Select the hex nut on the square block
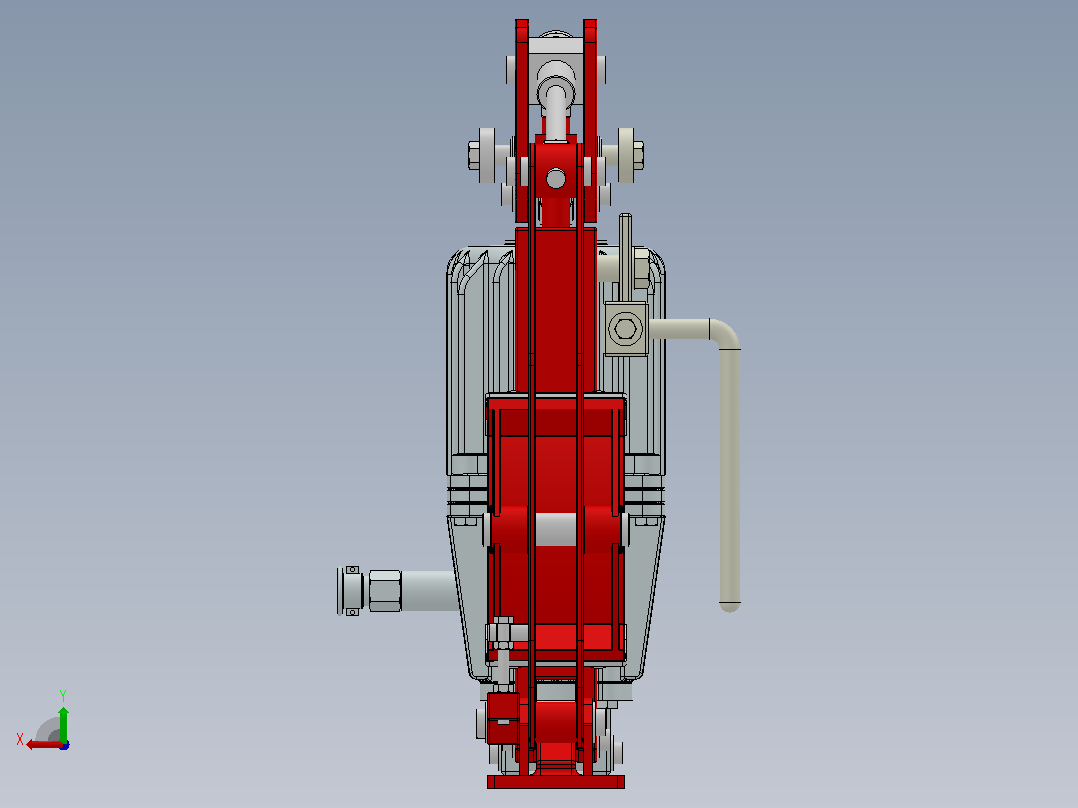Viewport: 1078px width, 808px height. point(625,328)
